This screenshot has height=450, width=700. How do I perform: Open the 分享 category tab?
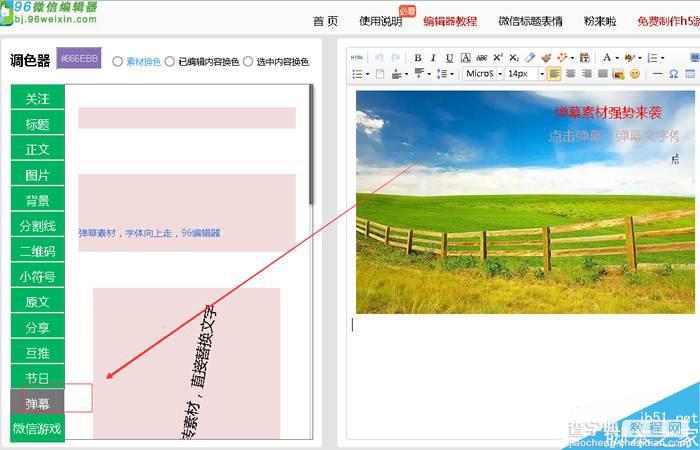pos(38,327)
